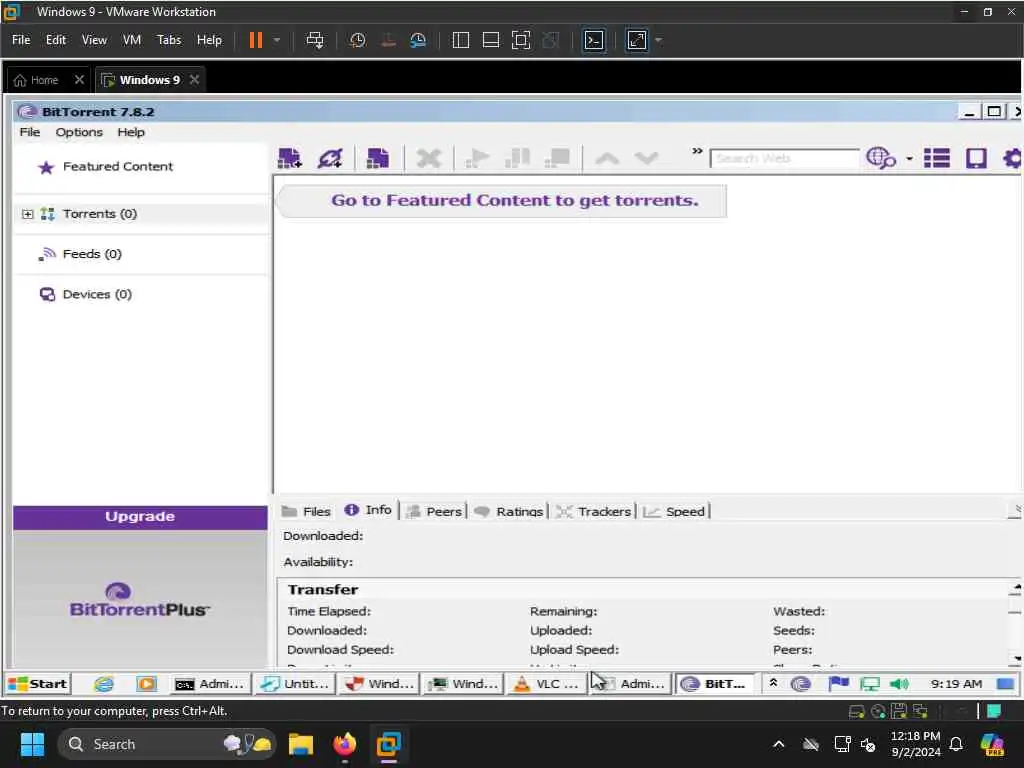
Task: Switch to Untit... taskbar window
Action: tap(295, 684)
